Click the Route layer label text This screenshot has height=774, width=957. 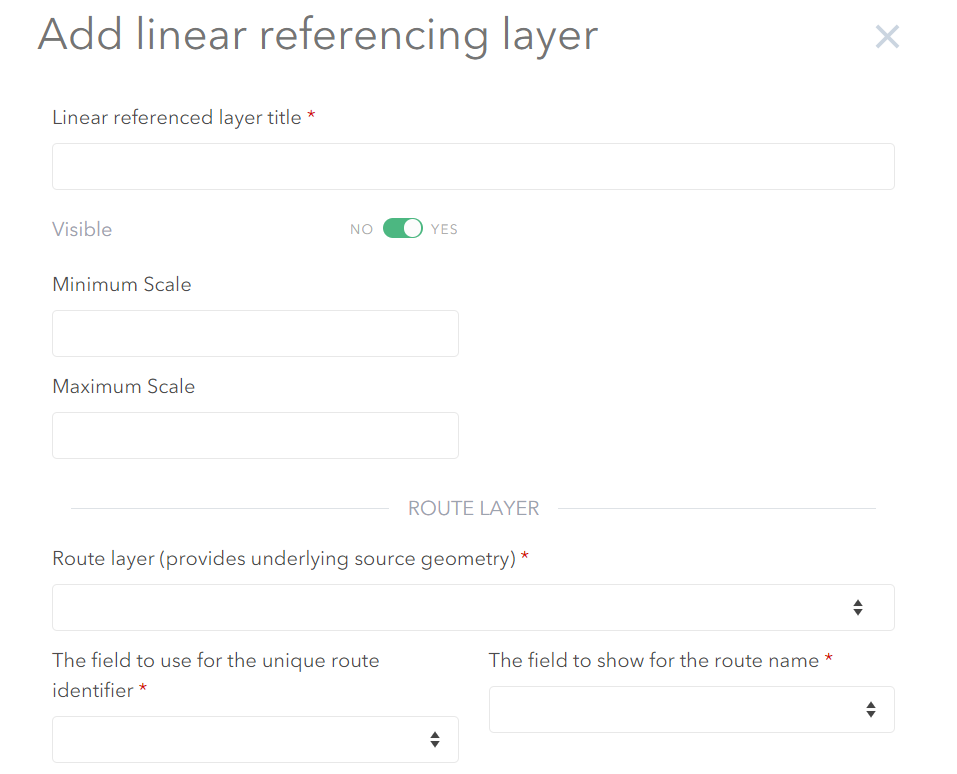[x=288, y=558]
